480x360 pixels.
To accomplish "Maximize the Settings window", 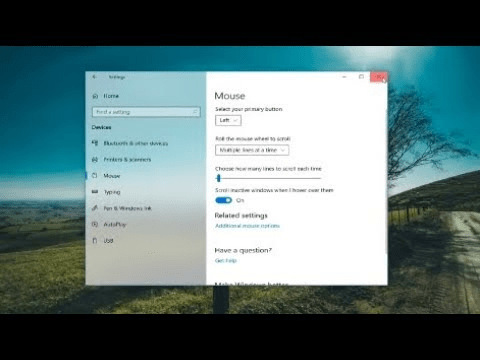I will pyautogui.click(x=361, y=77).
